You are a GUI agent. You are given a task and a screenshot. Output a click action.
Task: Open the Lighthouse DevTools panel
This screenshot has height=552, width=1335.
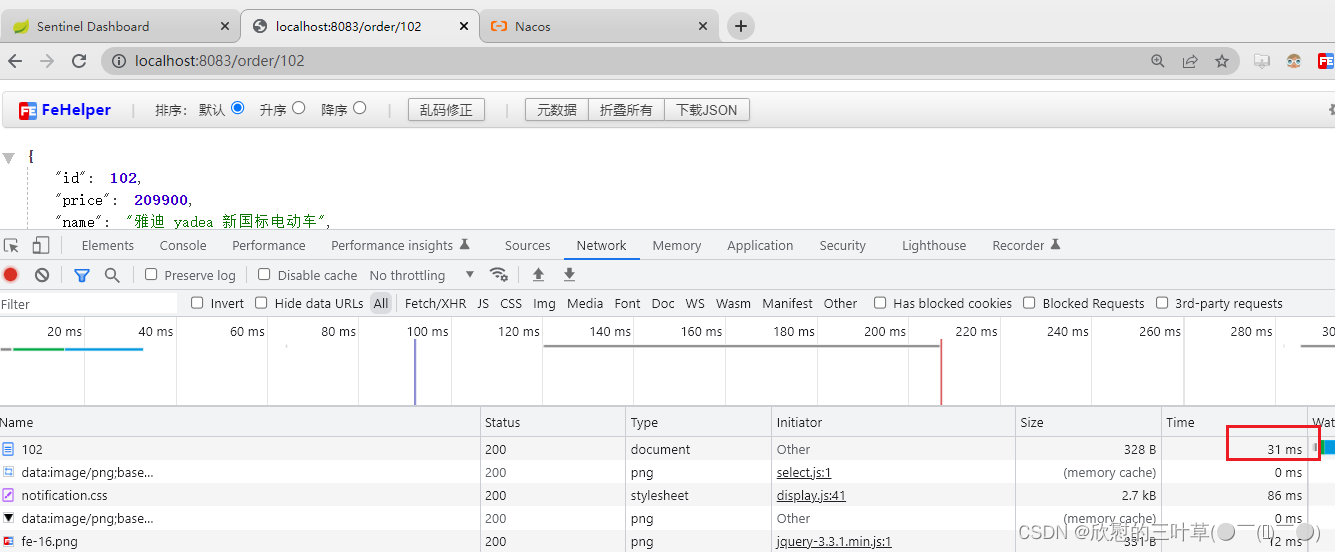click(934, 245)
